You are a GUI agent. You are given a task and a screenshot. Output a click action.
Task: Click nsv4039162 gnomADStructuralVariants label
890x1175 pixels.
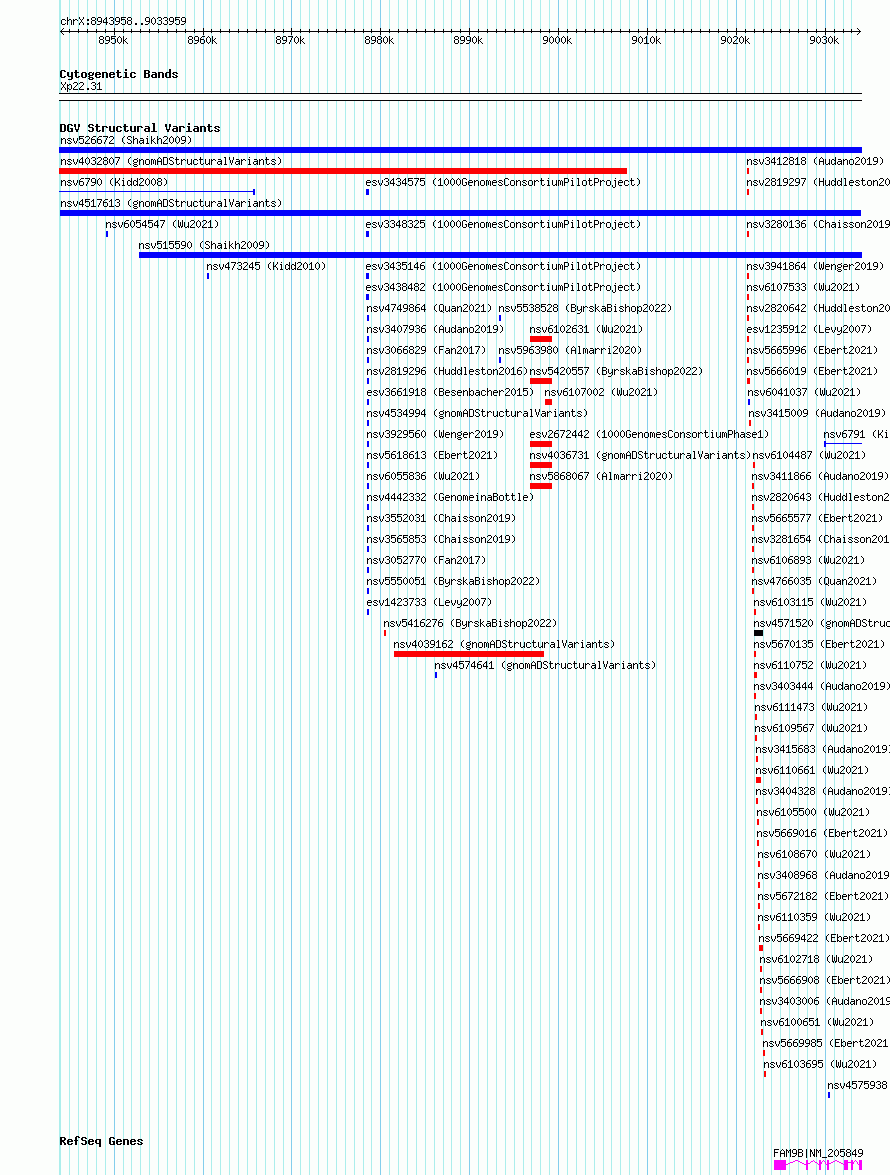click(504, 644)
